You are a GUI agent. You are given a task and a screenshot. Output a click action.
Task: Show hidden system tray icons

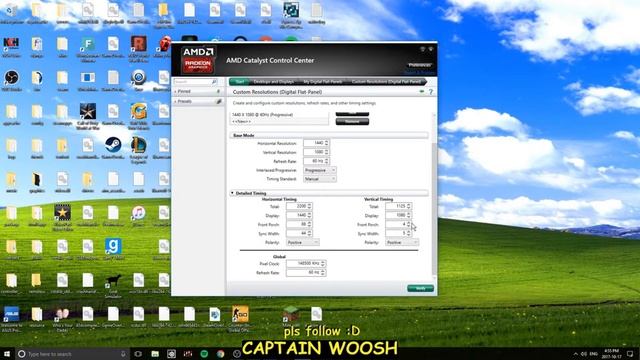point(576,354)
